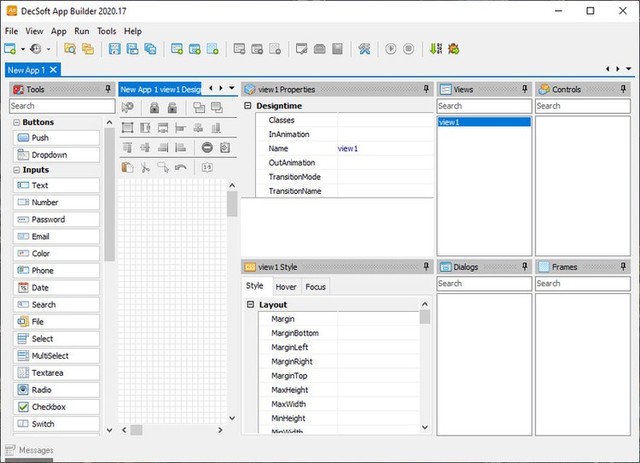
Task: Collapse the Buttons group in Tools panel
Action: (16, 122)
